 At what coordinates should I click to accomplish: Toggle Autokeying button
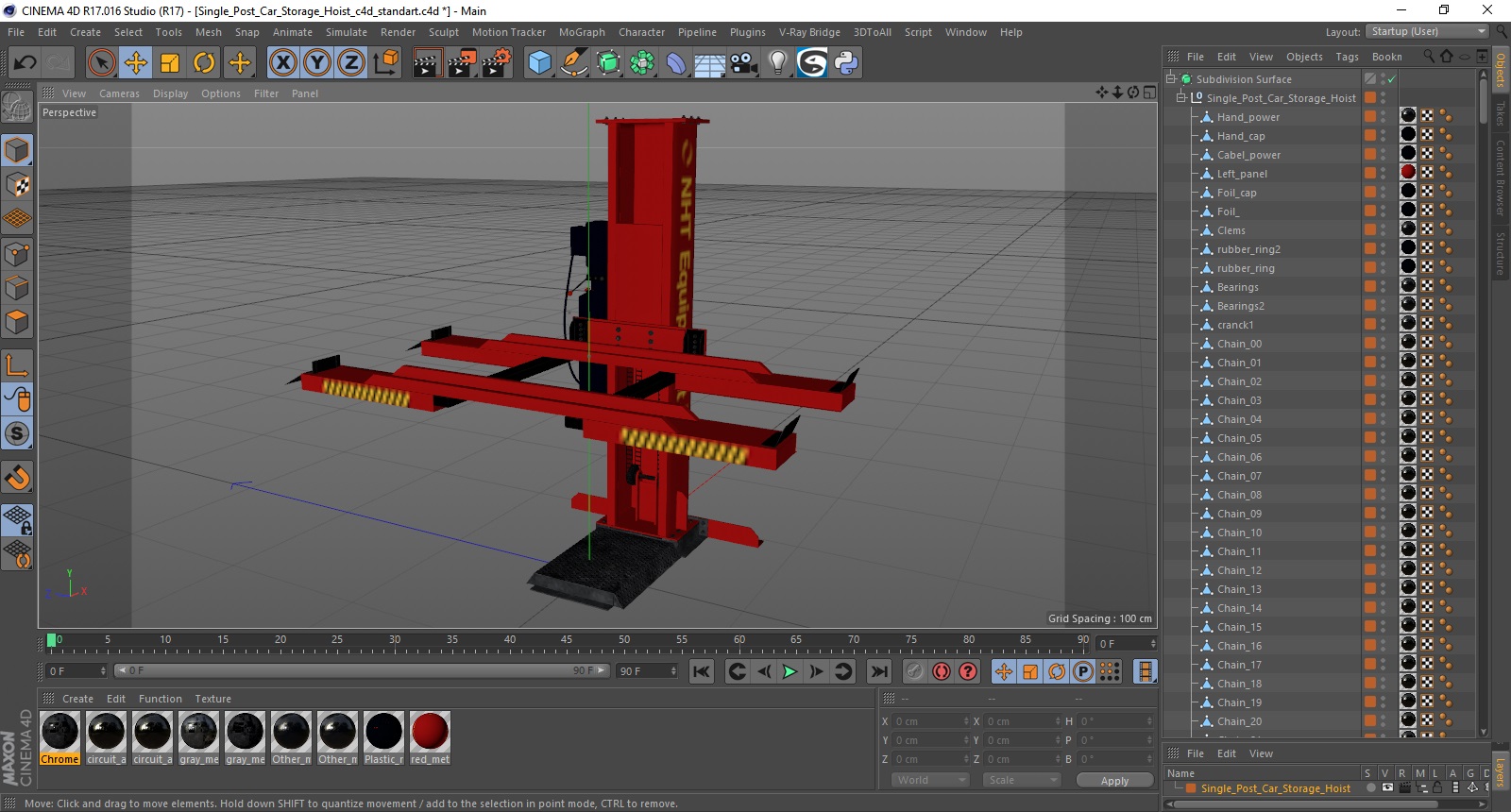tap(942, 671)
